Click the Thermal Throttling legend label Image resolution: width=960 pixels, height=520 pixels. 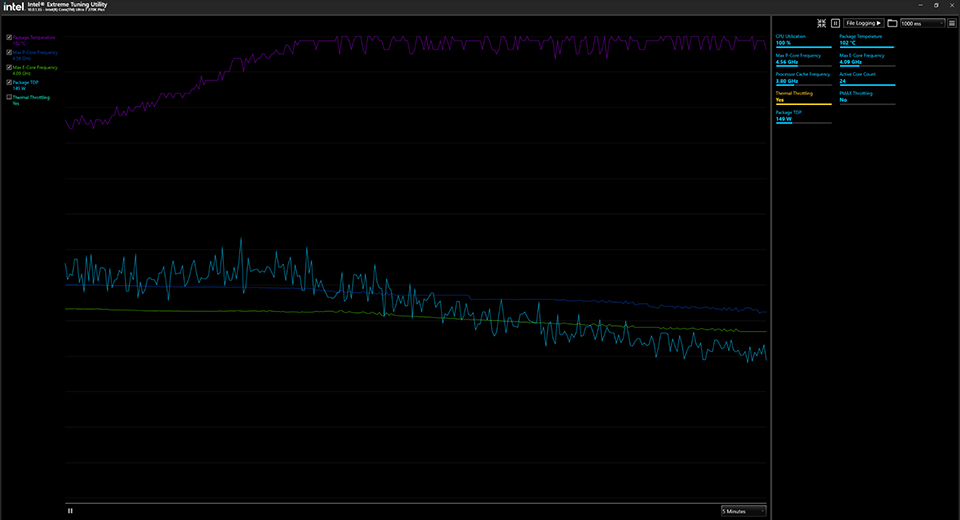pyautogui.click(x=31, y=97)
